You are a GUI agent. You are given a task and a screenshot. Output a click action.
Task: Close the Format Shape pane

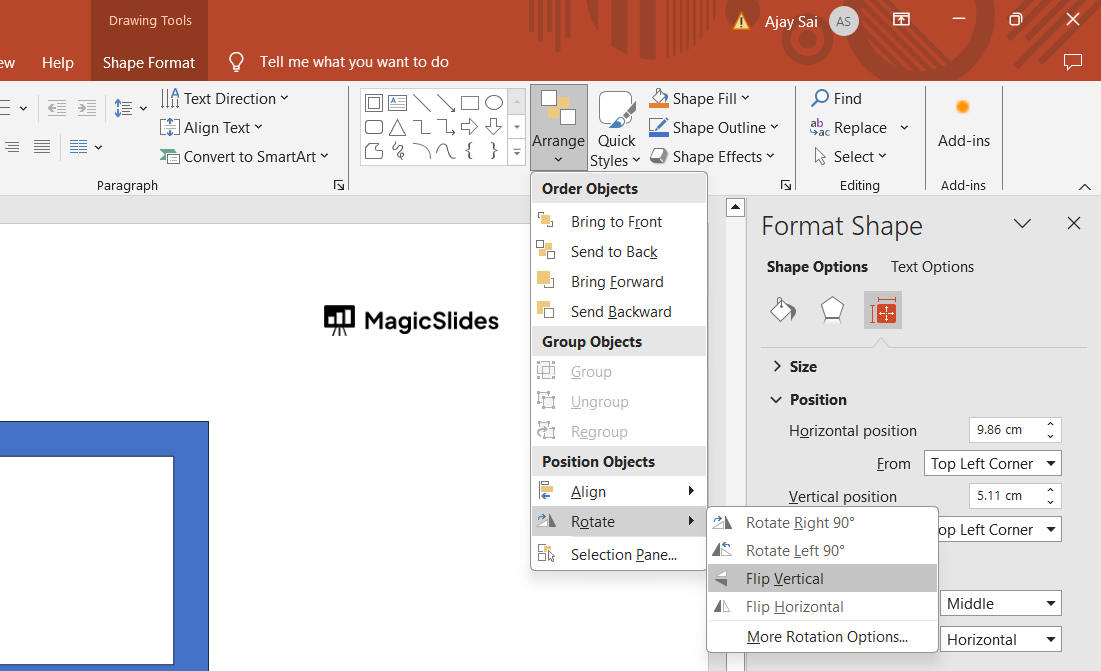(1074, 224)
